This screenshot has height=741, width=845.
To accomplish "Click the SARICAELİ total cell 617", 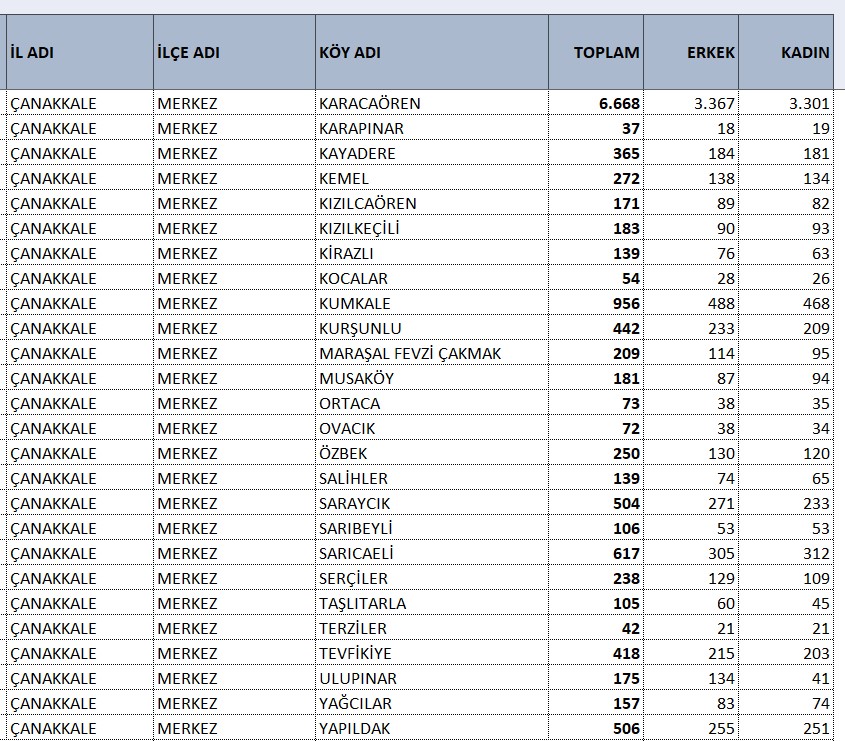I will (595, 553).
